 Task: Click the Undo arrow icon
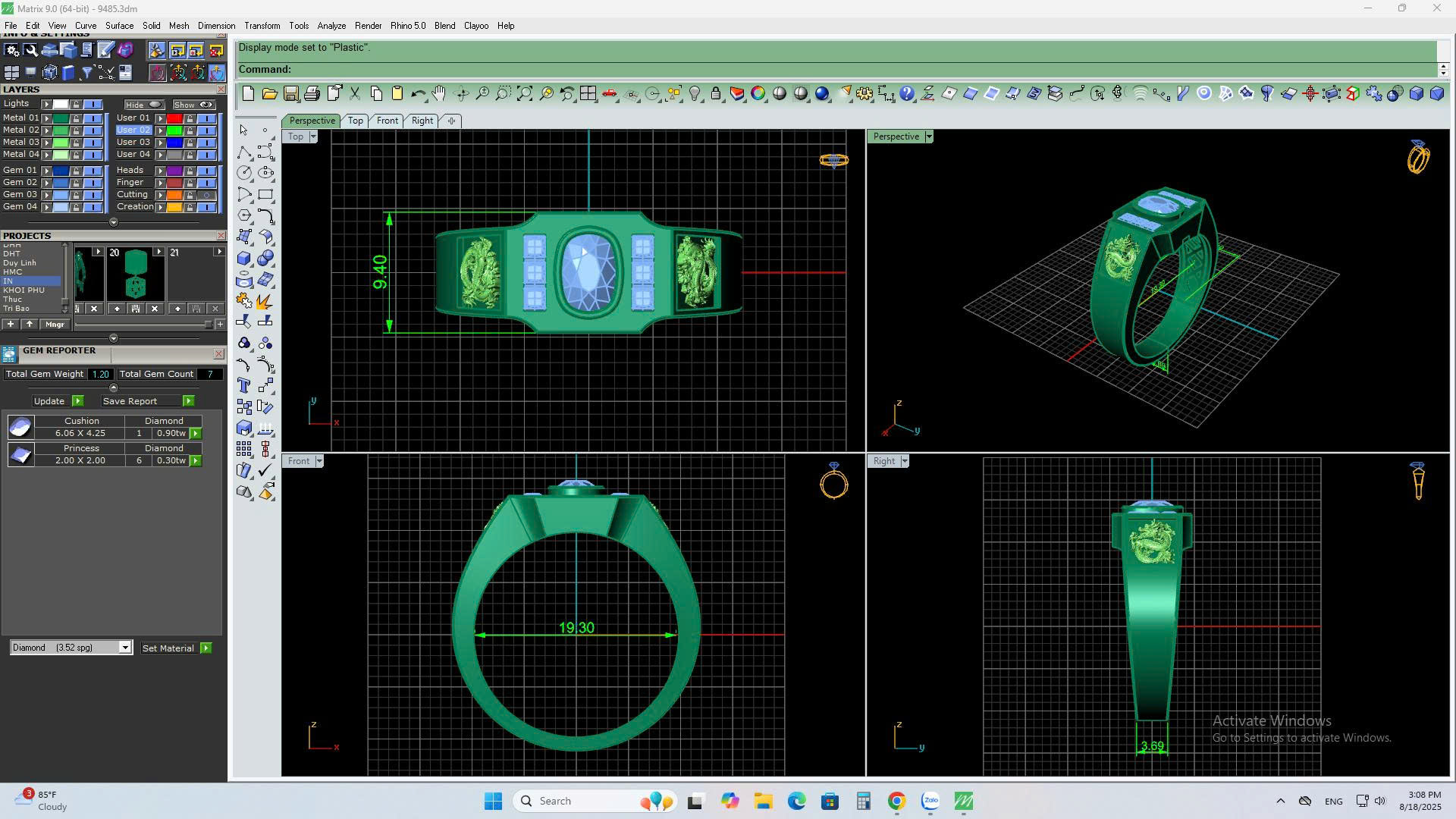pyautogui.click(x=418, y=94)
